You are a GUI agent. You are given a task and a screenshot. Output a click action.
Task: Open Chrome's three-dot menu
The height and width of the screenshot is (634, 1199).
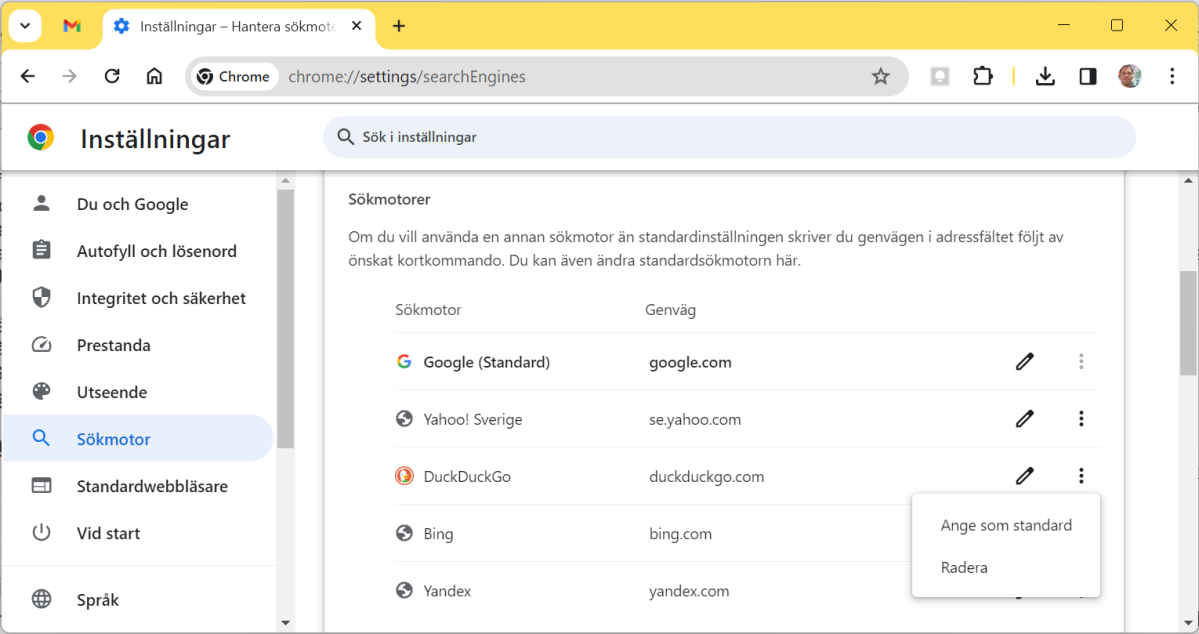1171,75
